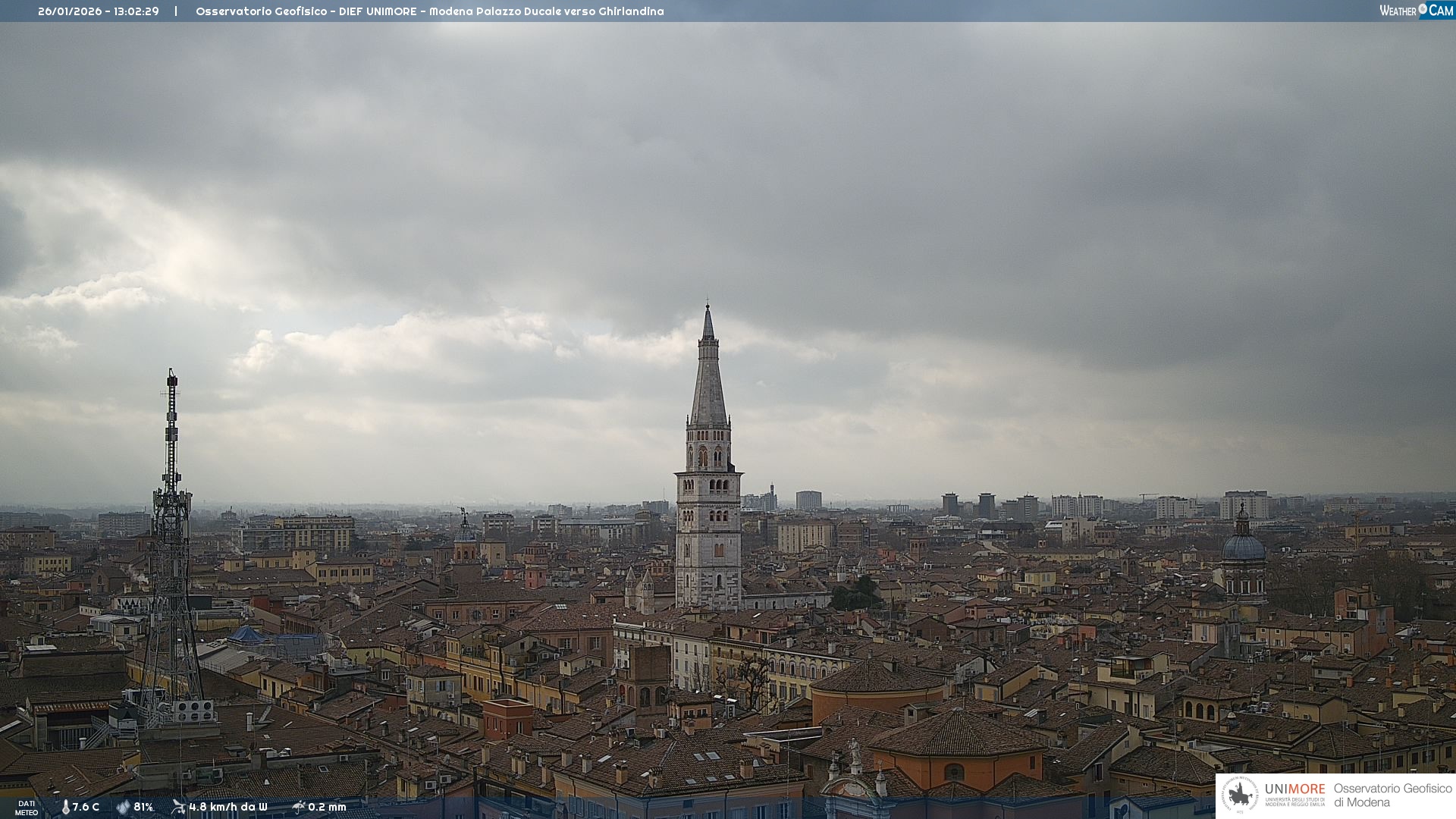Image resolution: width=1456 pixels, height=819 pixels.
Task: Click the WeatherCam logo text
Action: coord(1398,11)
